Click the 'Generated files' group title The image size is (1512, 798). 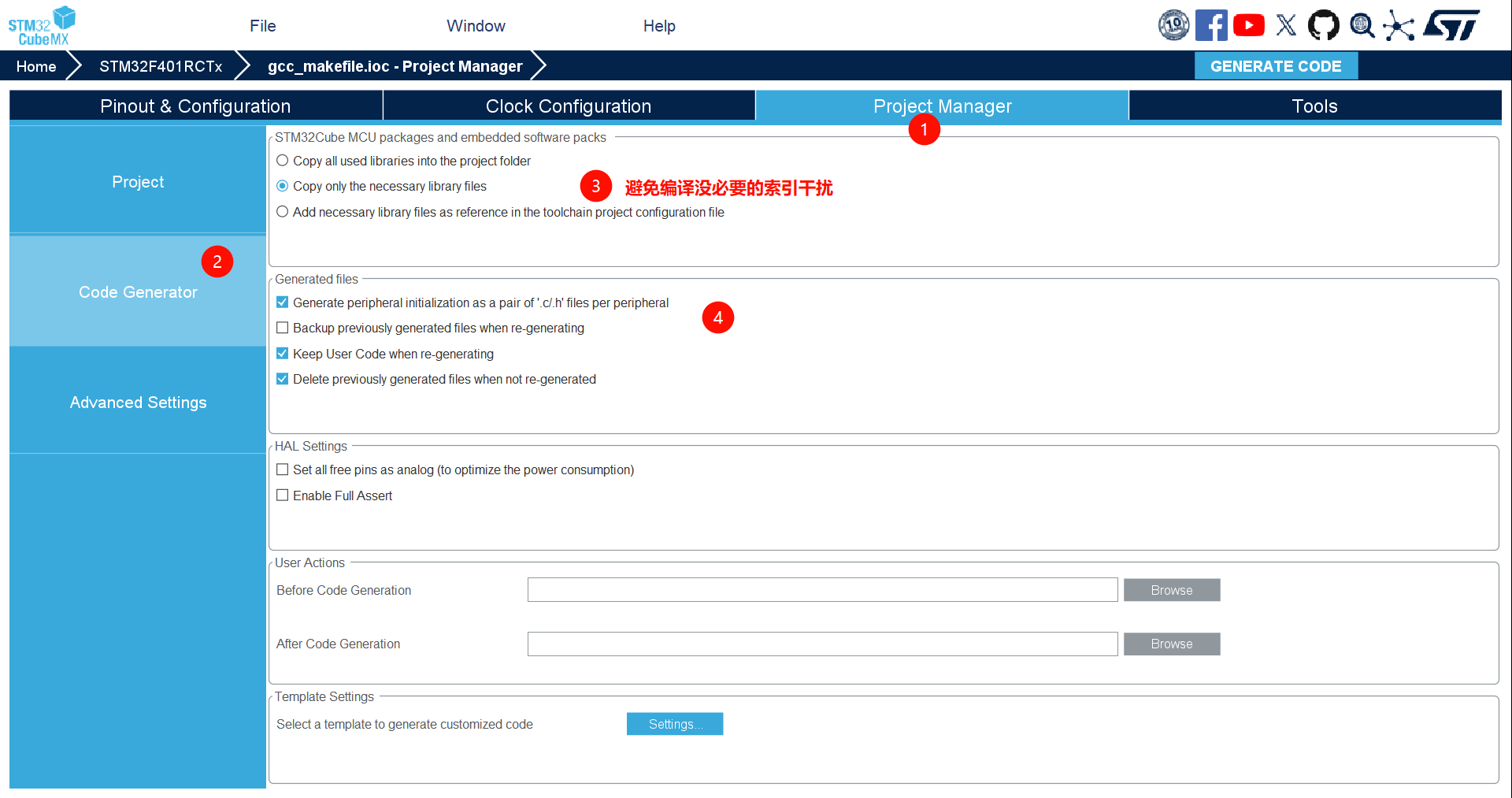click(x=317, y=279)
